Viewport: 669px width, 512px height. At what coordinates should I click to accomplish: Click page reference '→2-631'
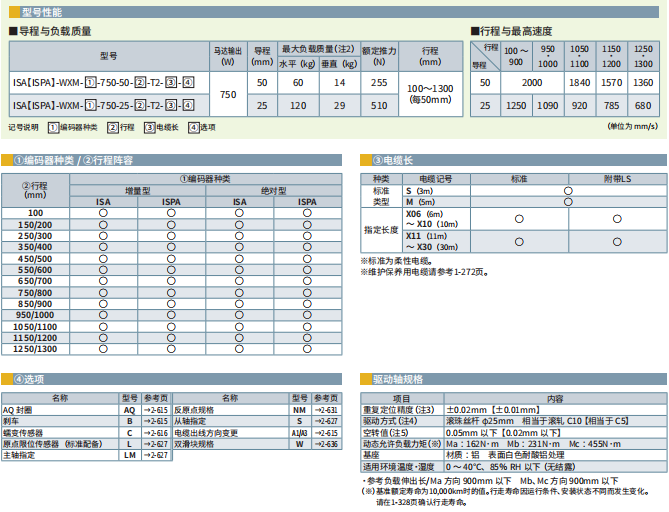click(x=326, y=410)
